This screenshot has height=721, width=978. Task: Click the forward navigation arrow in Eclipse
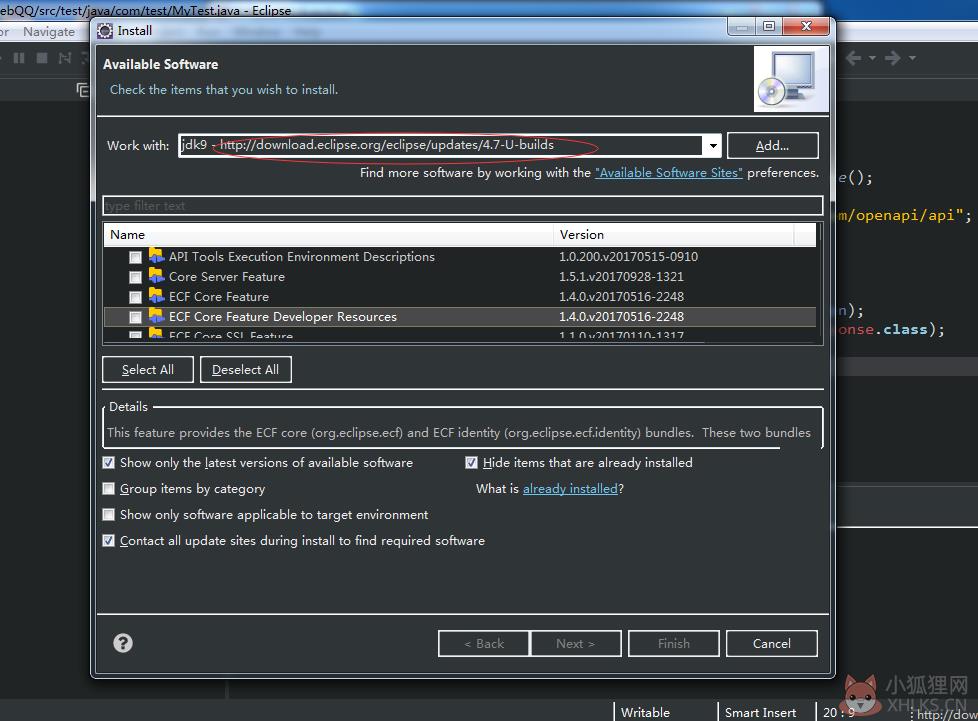pos(893,58)
